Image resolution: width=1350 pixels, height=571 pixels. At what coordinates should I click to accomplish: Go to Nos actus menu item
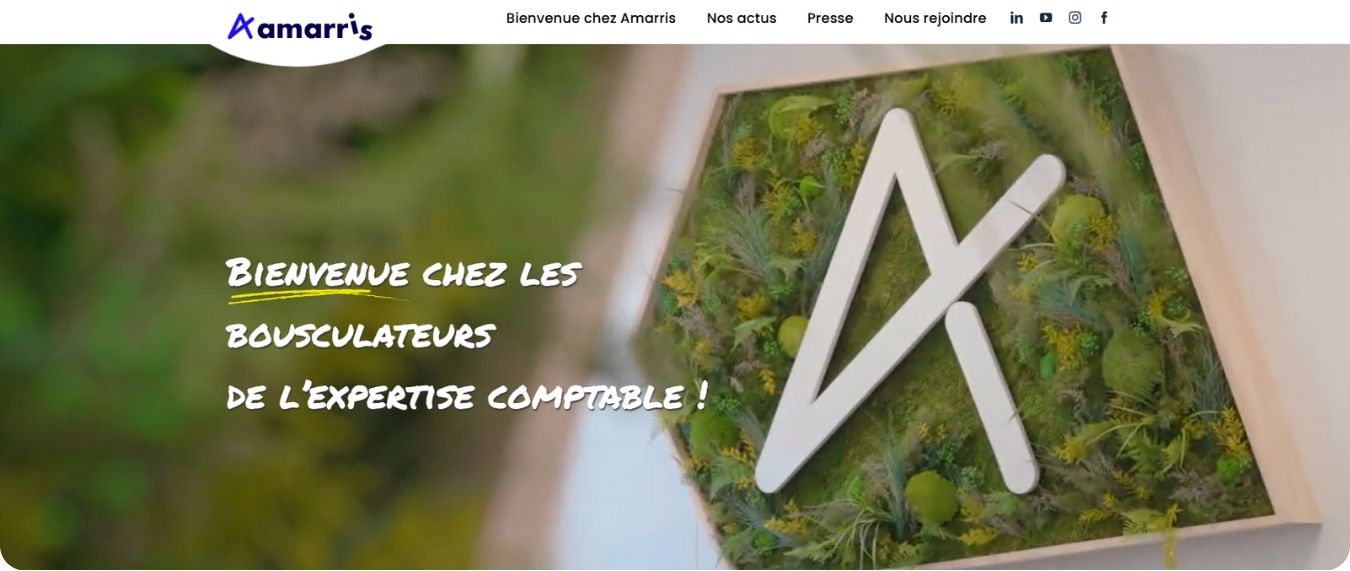pos(741,18)
